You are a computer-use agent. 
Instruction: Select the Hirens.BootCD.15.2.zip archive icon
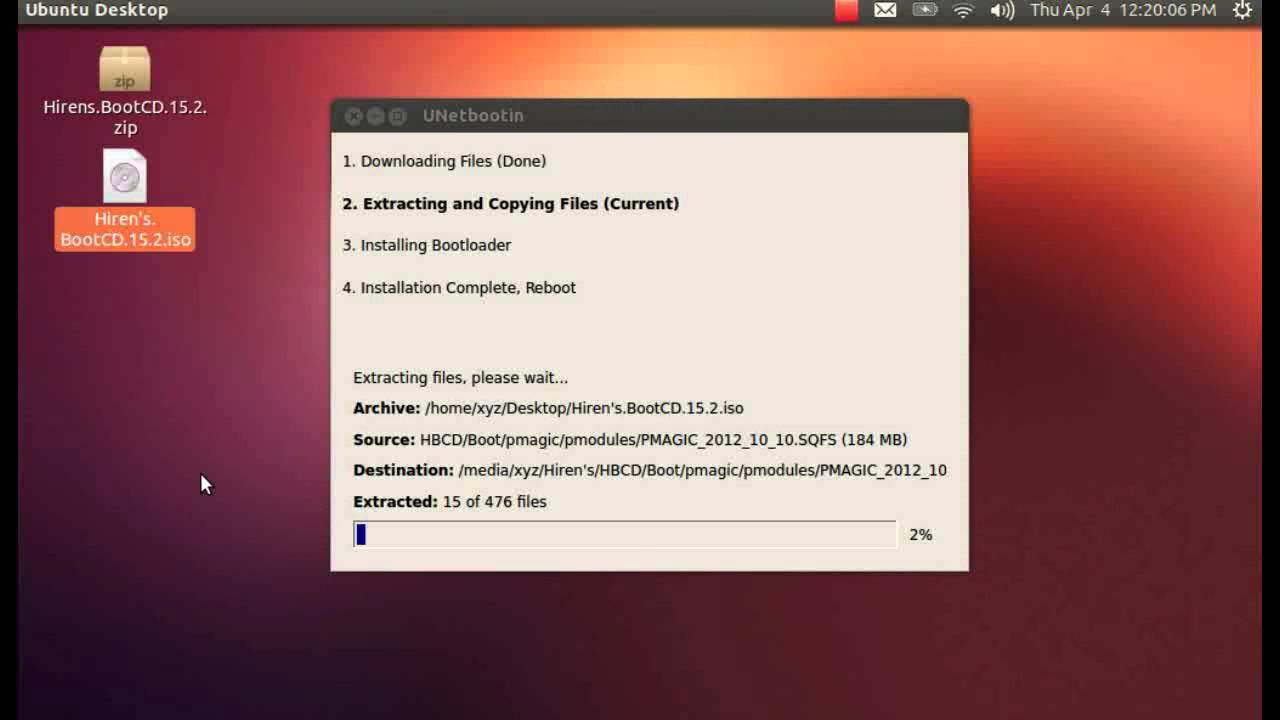(125, 69)
